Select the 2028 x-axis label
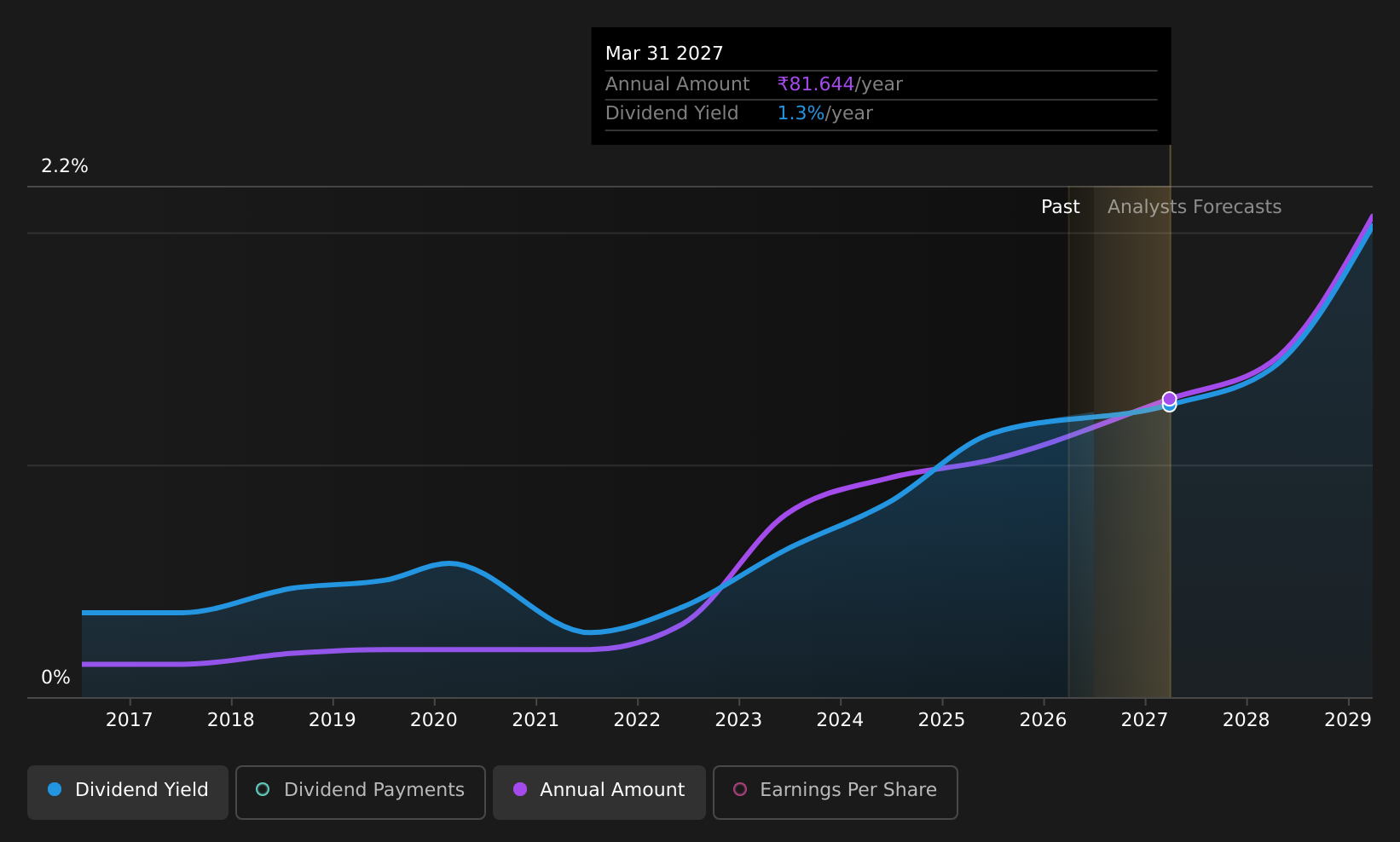 coord(1246,720)
